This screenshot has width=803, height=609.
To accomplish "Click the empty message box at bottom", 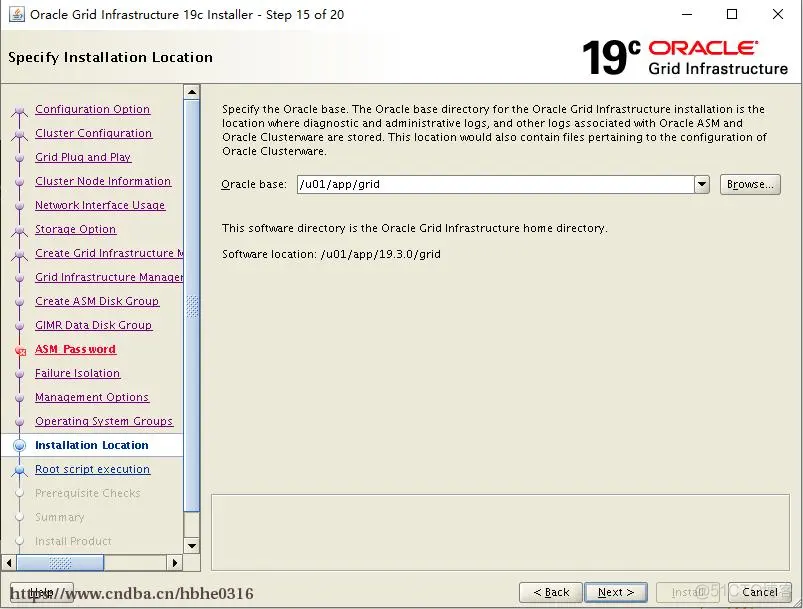I will click(x=500, y=532).
